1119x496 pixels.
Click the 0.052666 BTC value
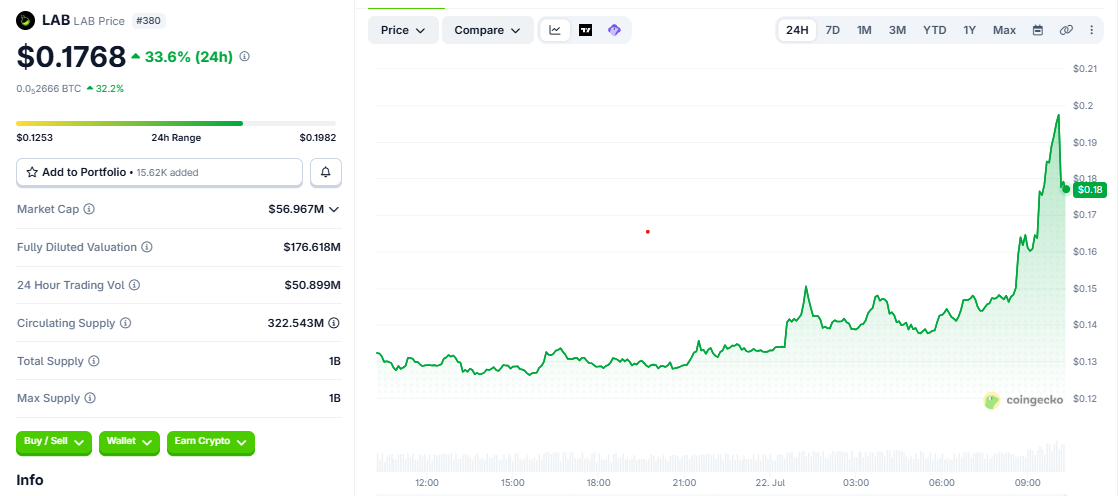(48, 88)
